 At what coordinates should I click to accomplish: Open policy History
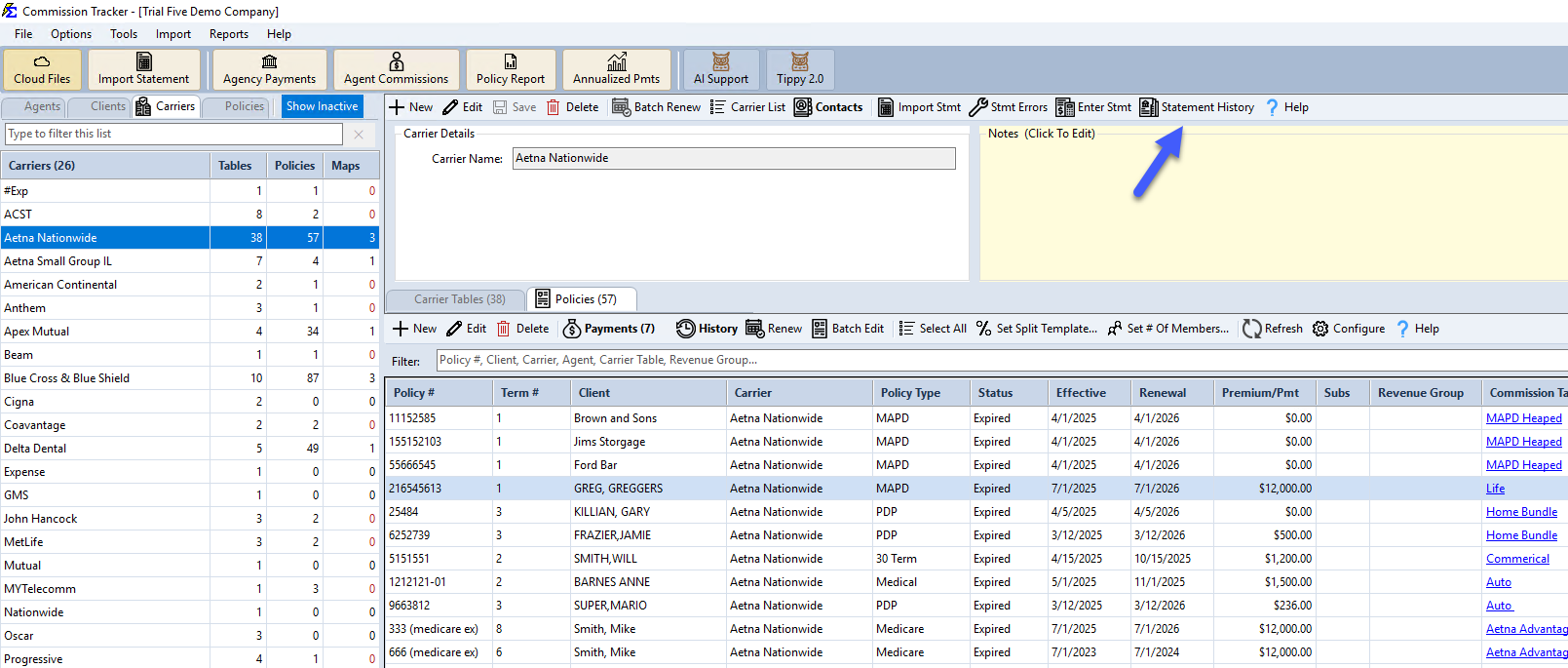click(707, 329)
